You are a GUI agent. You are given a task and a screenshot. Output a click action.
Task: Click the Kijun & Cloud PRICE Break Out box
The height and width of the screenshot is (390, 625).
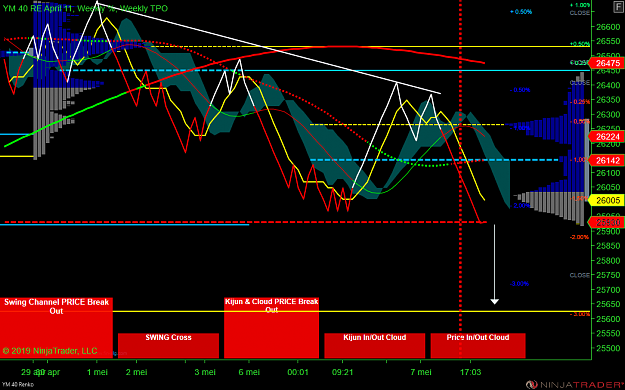point(271,328)
